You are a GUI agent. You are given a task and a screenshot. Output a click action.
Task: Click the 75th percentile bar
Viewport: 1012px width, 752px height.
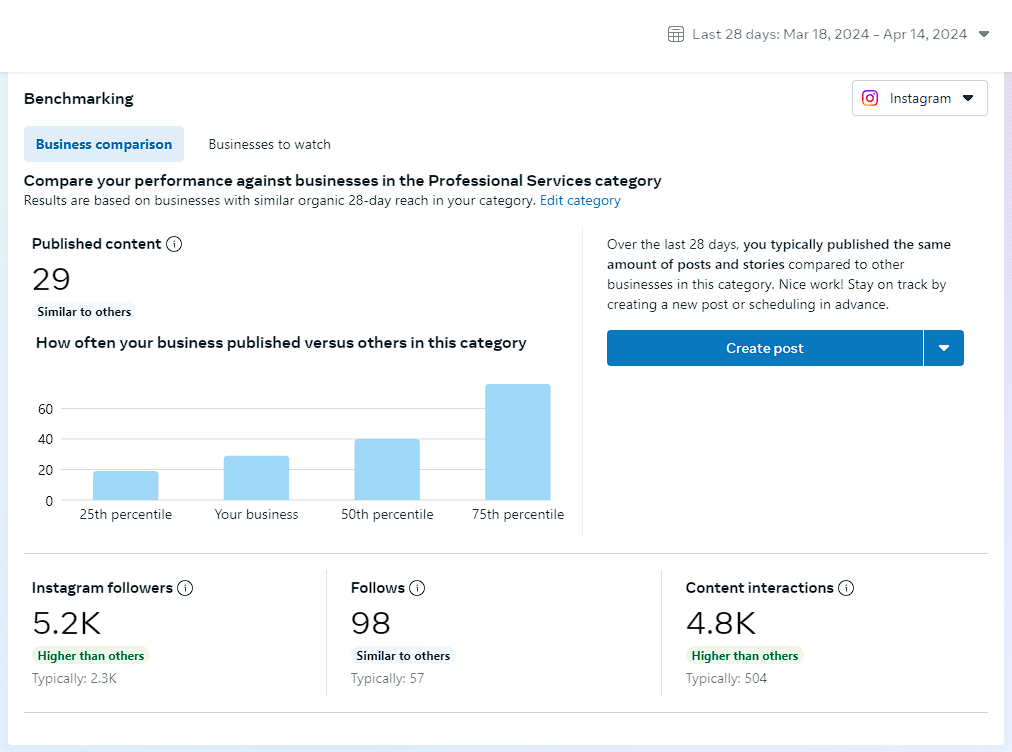coord(518,442)
